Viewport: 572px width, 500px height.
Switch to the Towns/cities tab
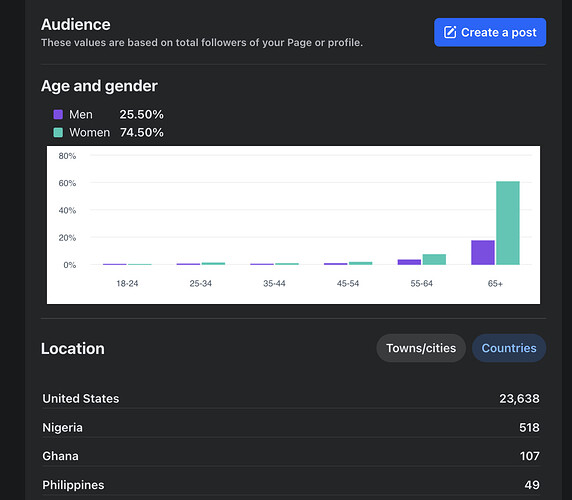(x=421, y=348)
